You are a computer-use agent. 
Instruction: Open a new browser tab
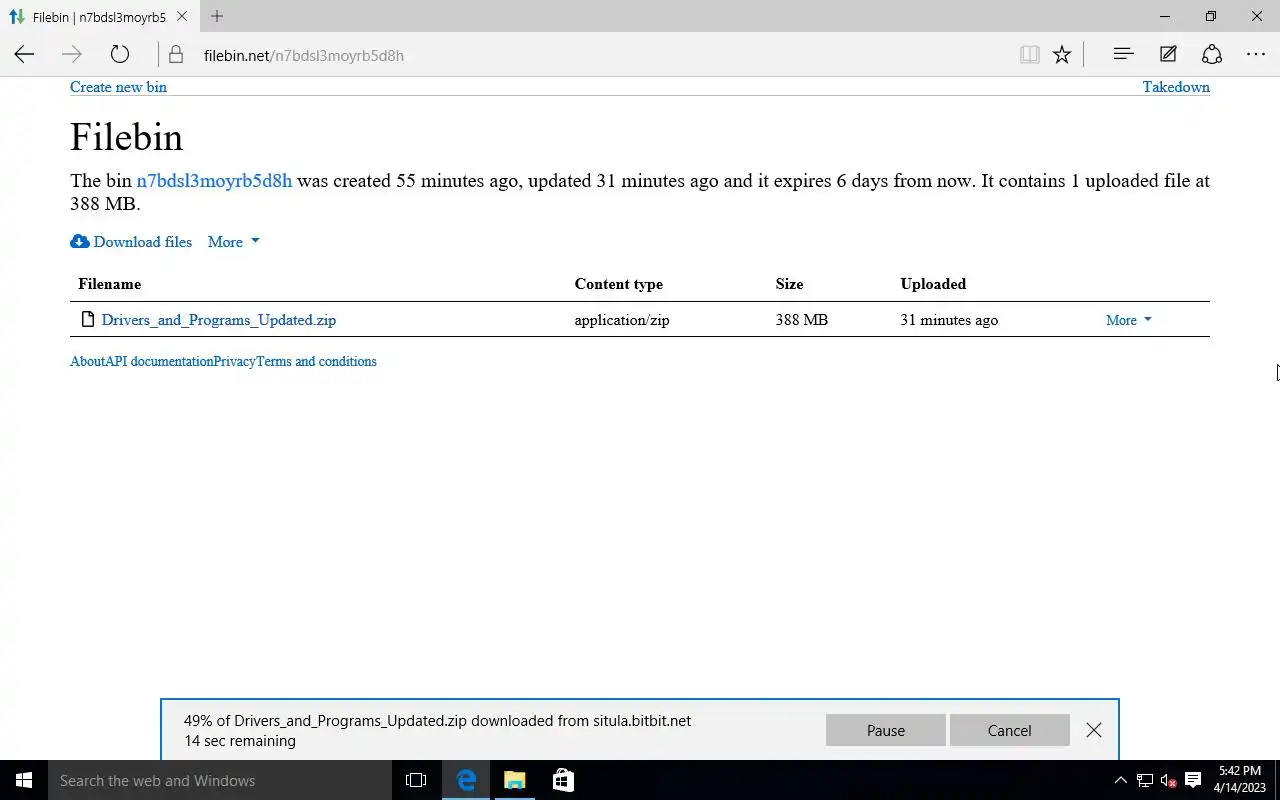point(217,16)
